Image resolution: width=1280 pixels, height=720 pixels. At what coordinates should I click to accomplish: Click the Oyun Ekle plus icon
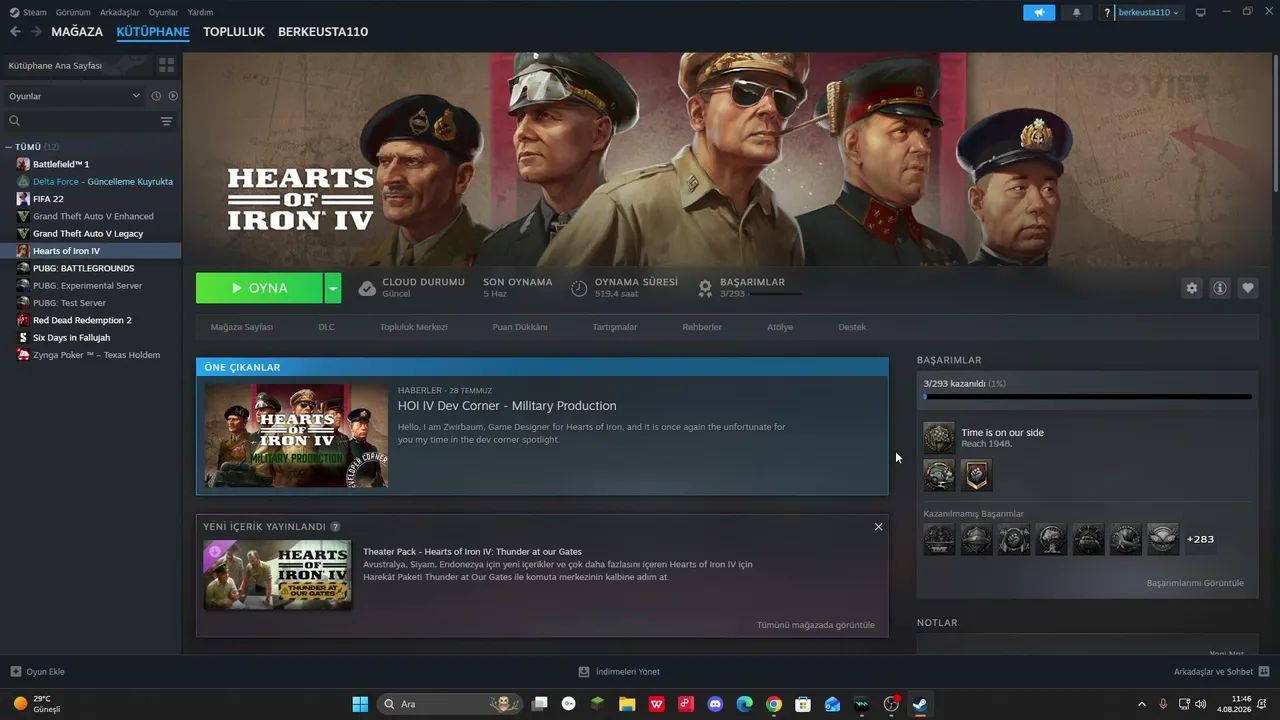pyautogui.click(x=15, y=672)
